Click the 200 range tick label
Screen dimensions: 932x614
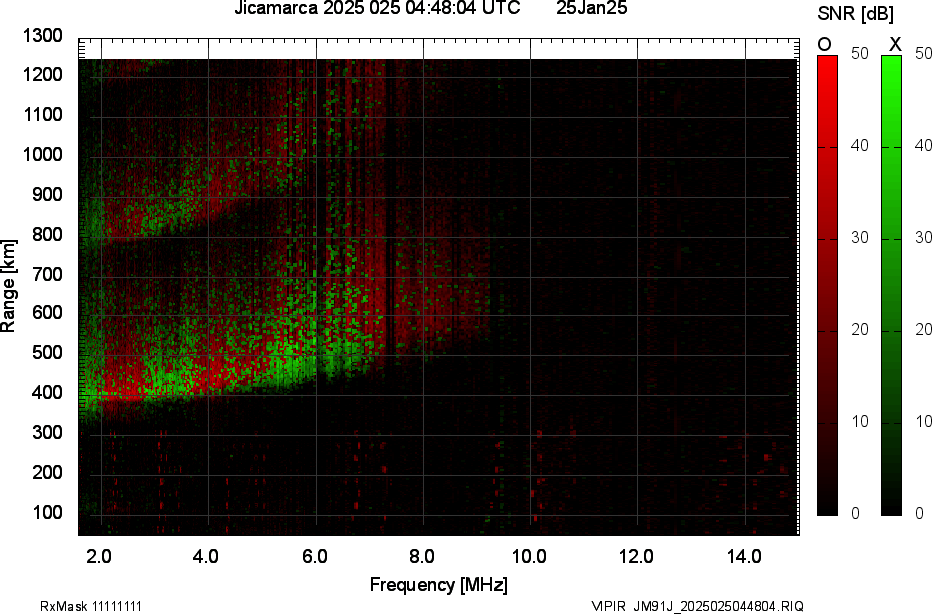pos(47,472)
